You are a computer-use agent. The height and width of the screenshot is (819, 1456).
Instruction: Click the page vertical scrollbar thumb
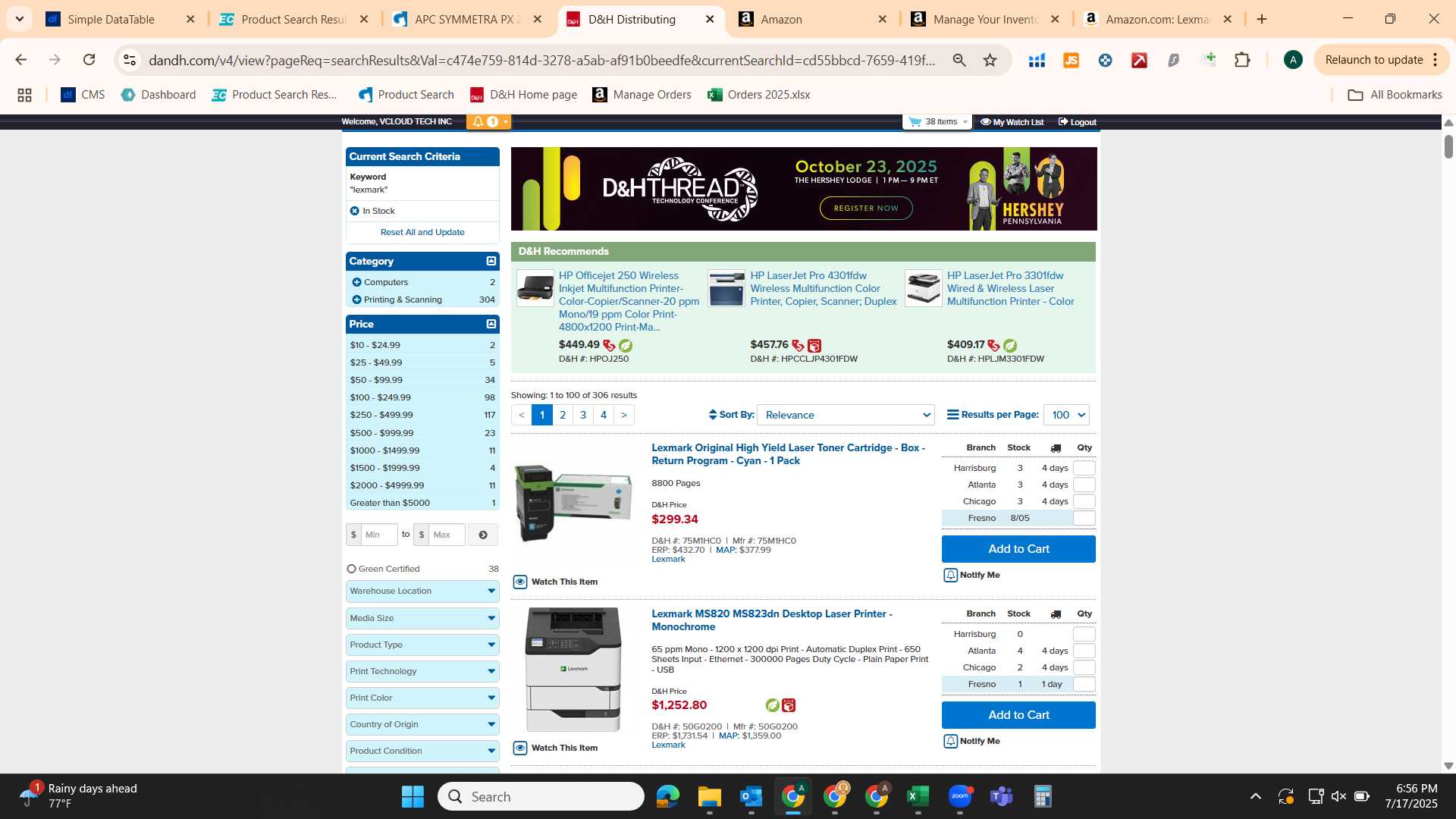click(x=1448, y=146)
